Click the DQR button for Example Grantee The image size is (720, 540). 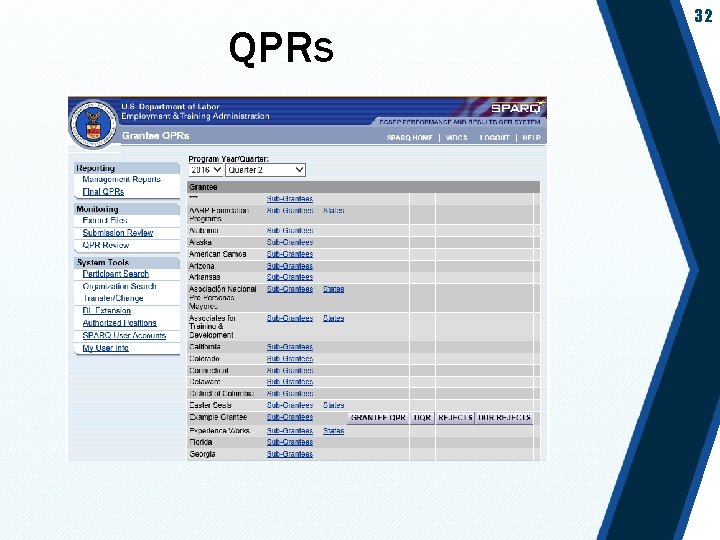[422, 418]
